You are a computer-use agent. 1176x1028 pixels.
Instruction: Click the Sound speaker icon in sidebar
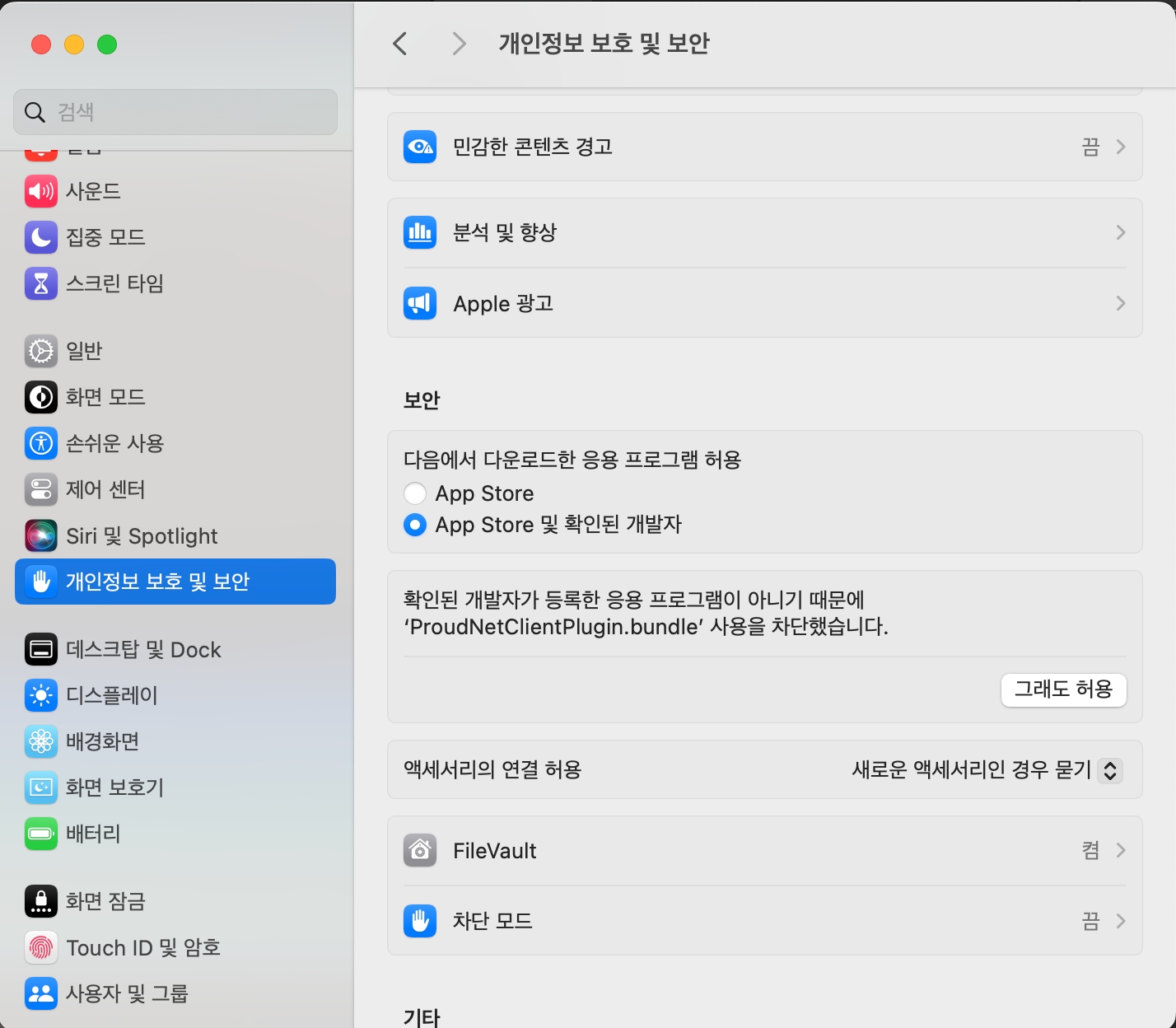(x=40, y=191)
